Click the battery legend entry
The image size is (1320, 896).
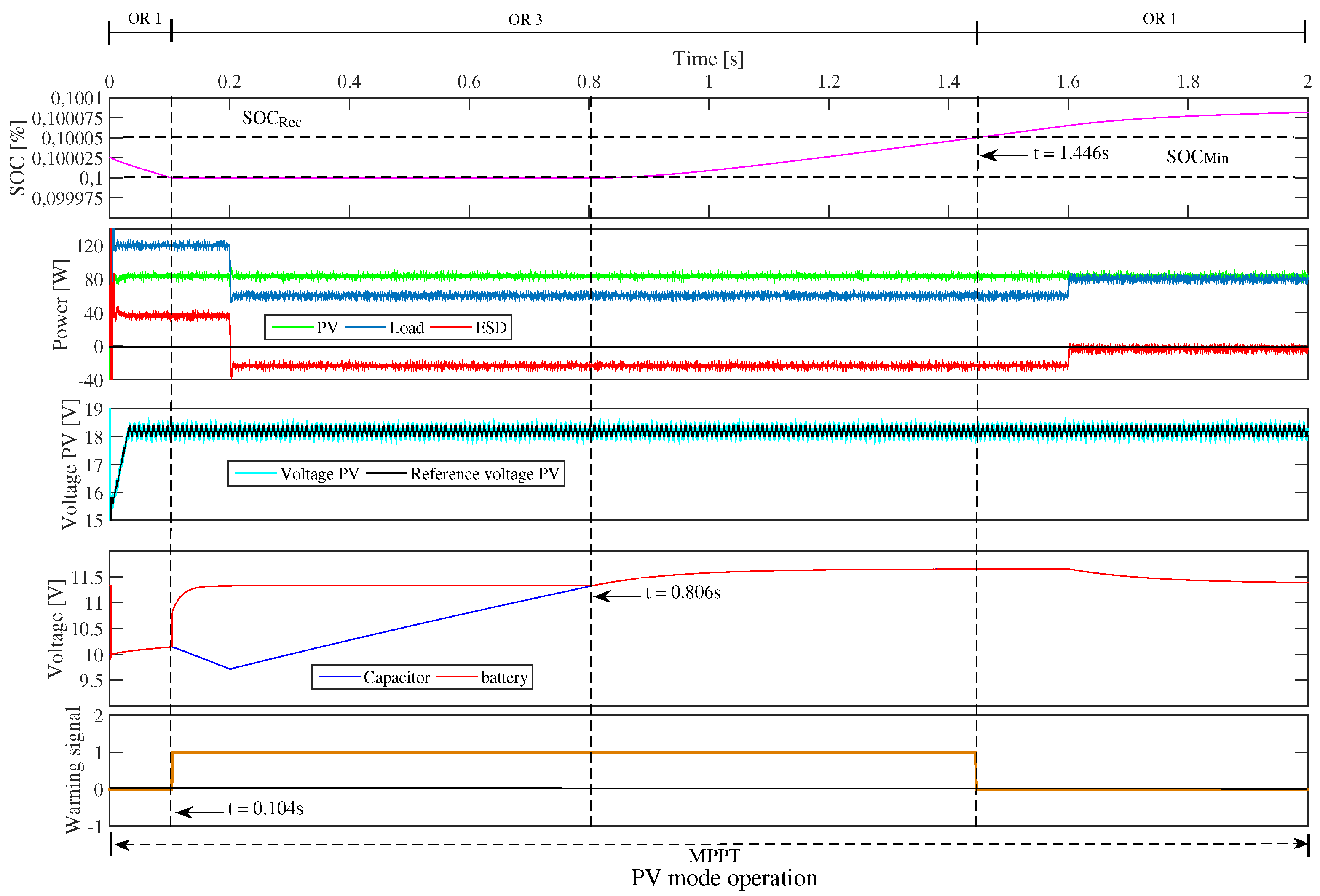point(504,677)
